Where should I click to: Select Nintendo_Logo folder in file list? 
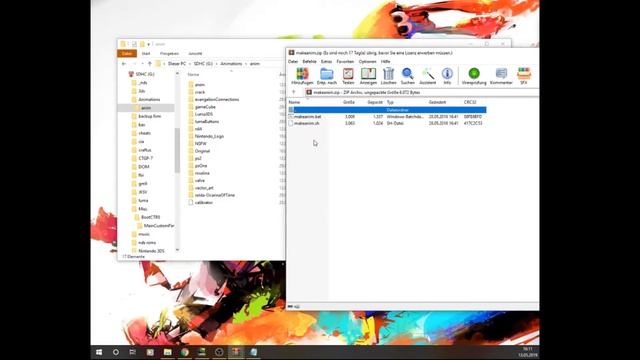[206, 136]
